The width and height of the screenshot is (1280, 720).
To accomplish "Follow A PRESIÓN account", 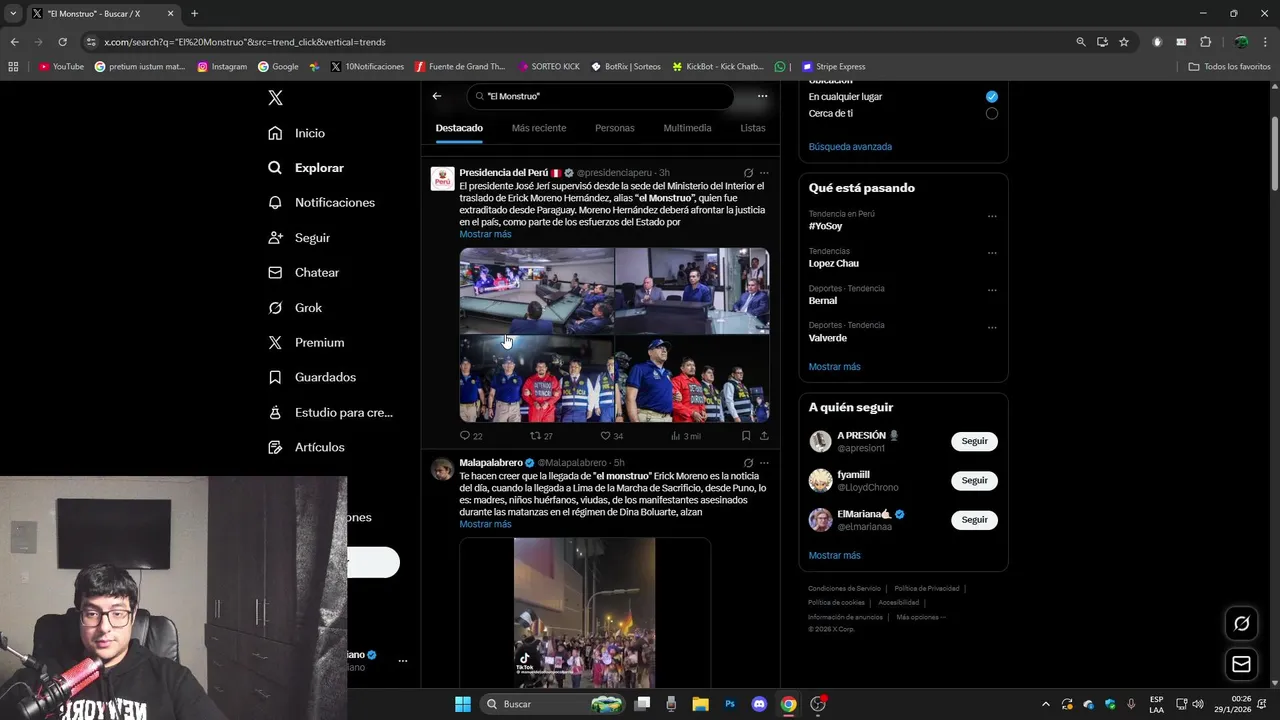I will click(x=974, y=441).
